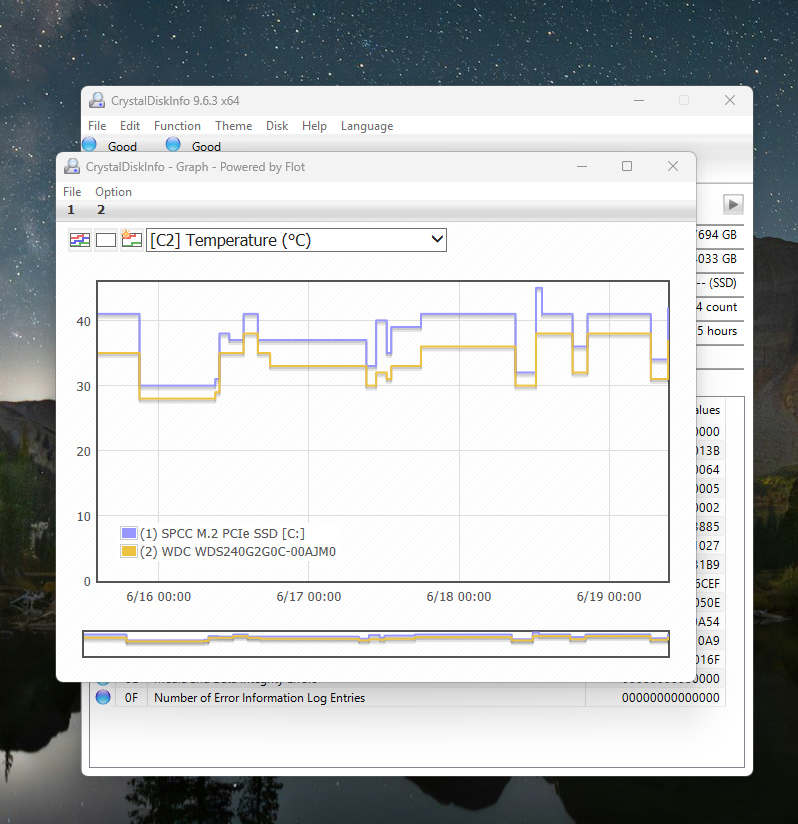This screenshot has width=798, height=824.
Task: Open the Language menu
Action: pos(366,126)
